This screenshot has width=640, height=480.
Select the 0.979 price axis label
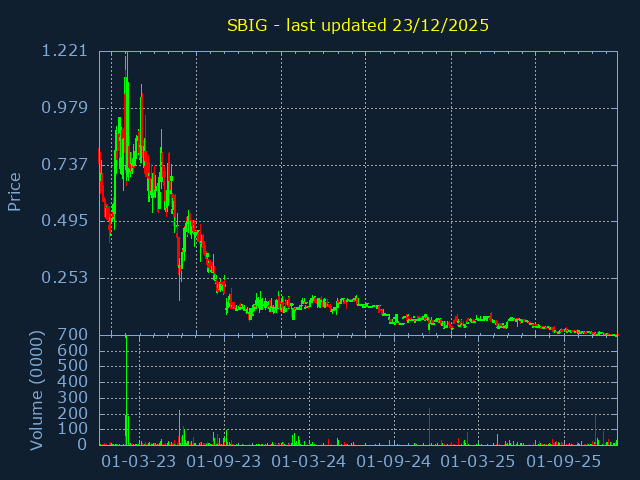point(65,108)
